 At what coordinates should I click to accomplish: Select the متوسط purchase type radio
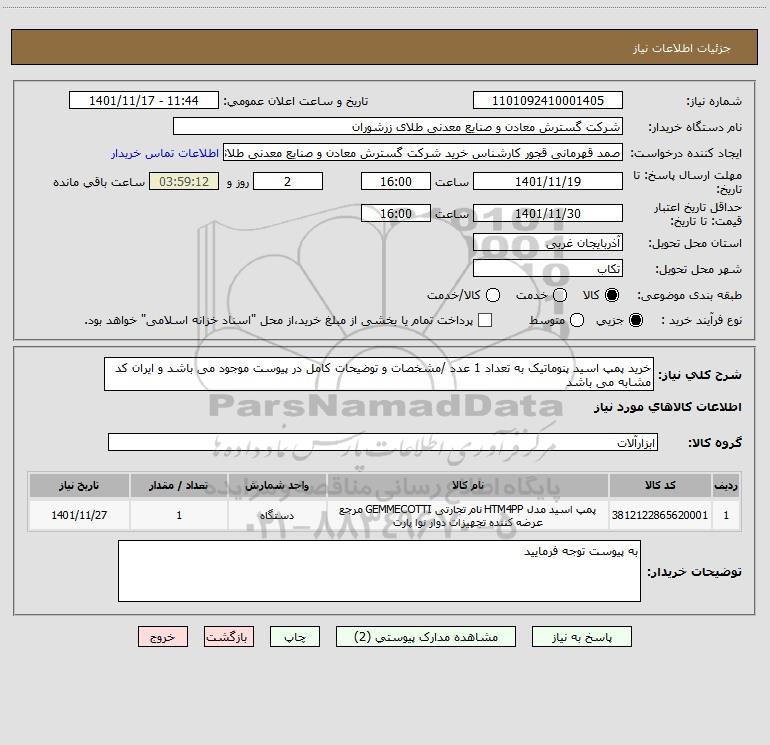577,320
